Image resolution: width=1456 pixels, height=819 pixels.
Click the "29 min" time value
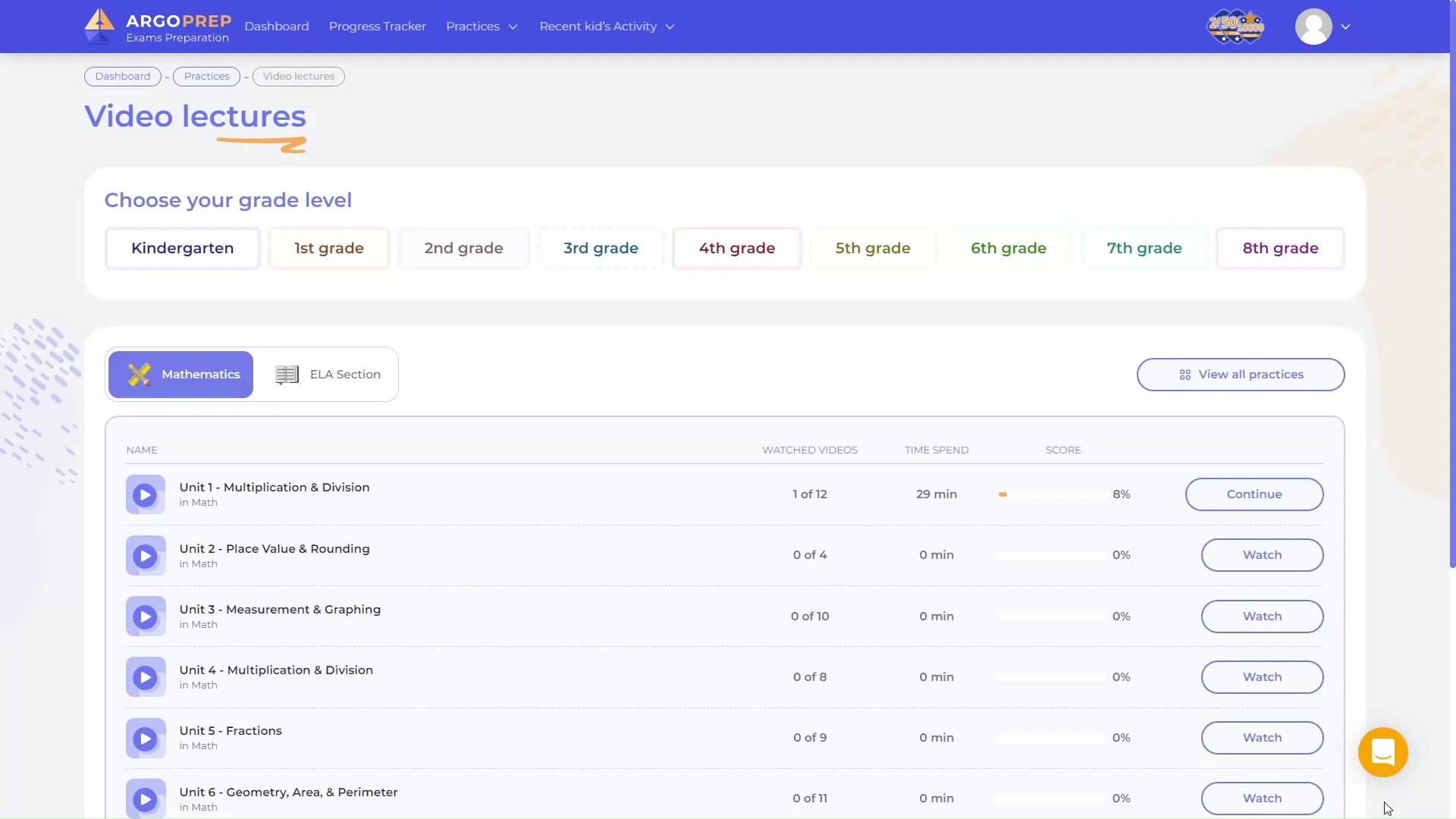pos(937,494)
